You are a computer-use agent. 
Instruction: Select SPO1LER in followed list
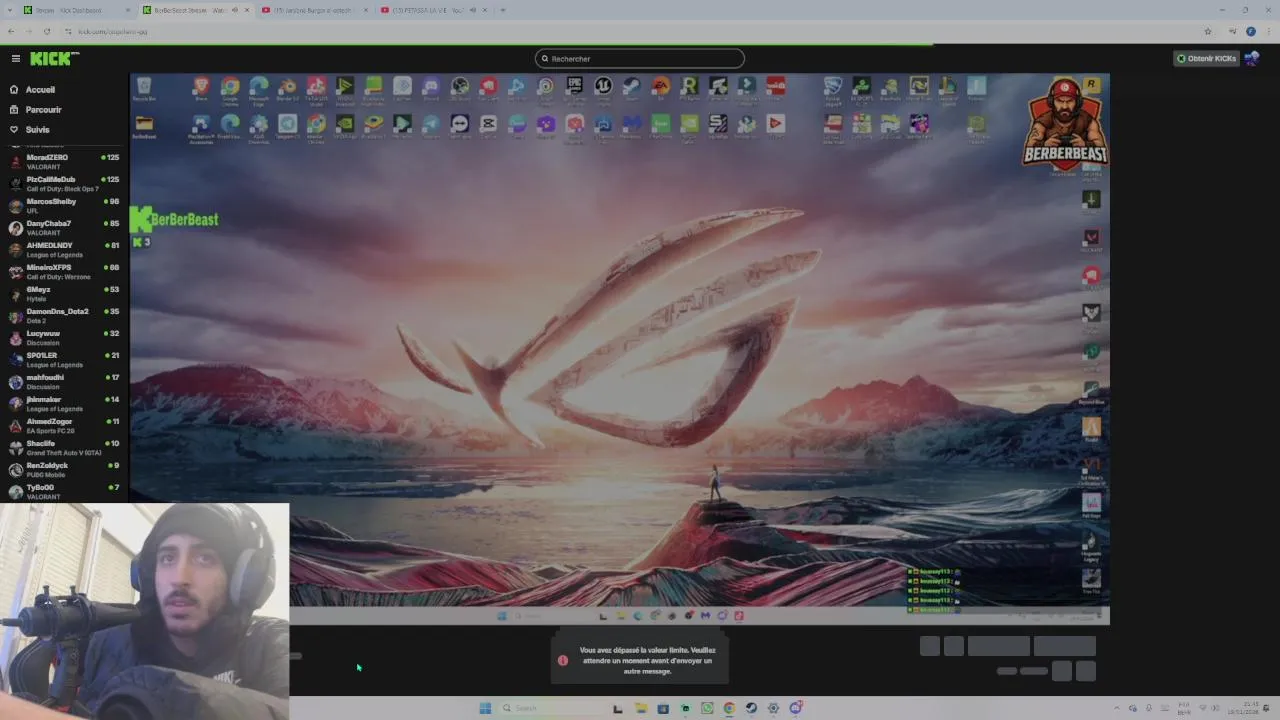(64, 360)
